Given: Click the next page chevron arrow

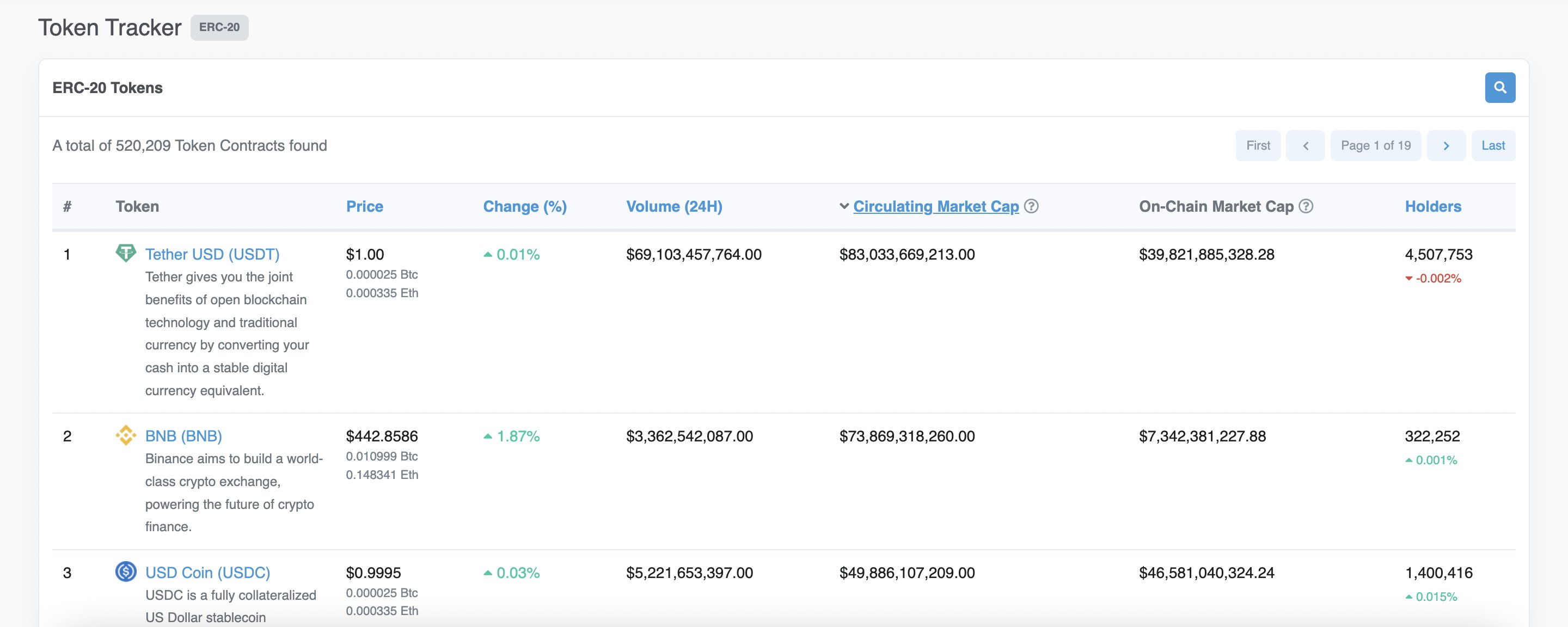Looking at the screenshot, I should tap(1446, 144).
